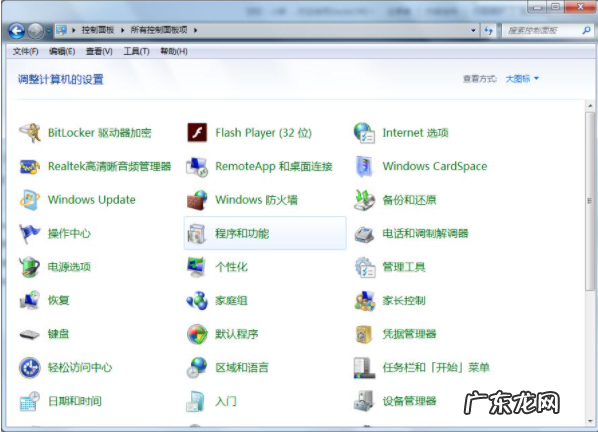Click the Back navigation button
This screenshot has height=432, width=598.
(16, 31)
